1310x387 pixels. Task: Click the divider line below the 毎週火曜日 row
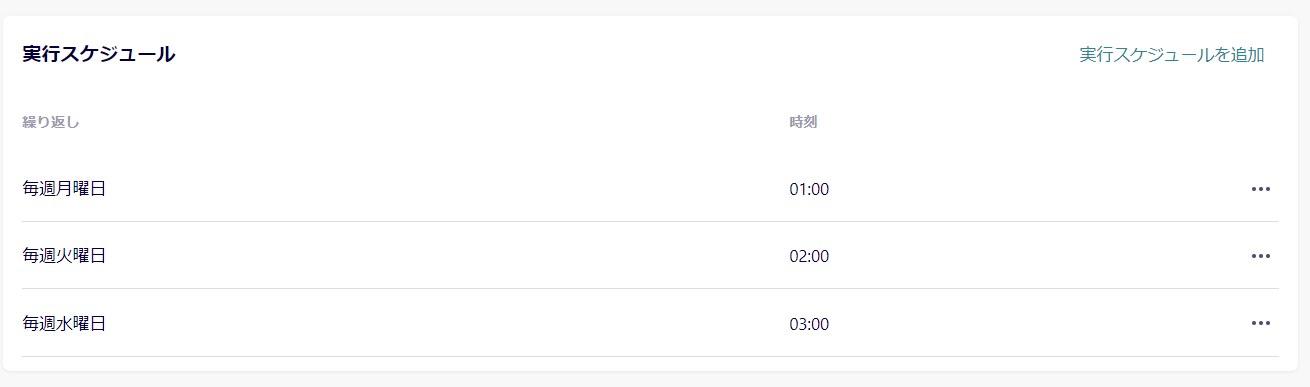click(650, 288)
